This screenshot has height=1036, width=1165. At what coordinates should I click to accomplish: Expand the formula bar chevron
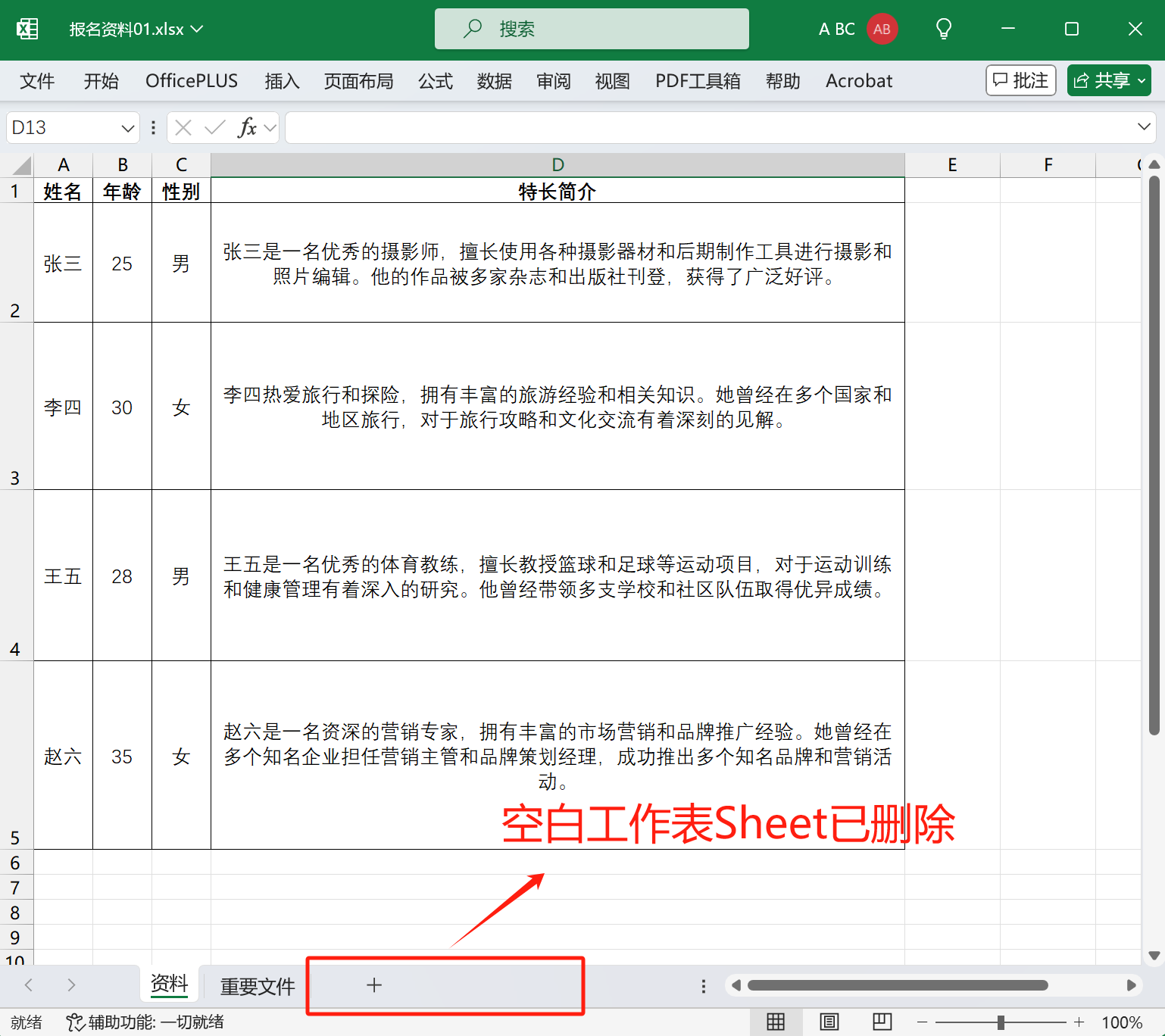click(x=1144, y=126)
